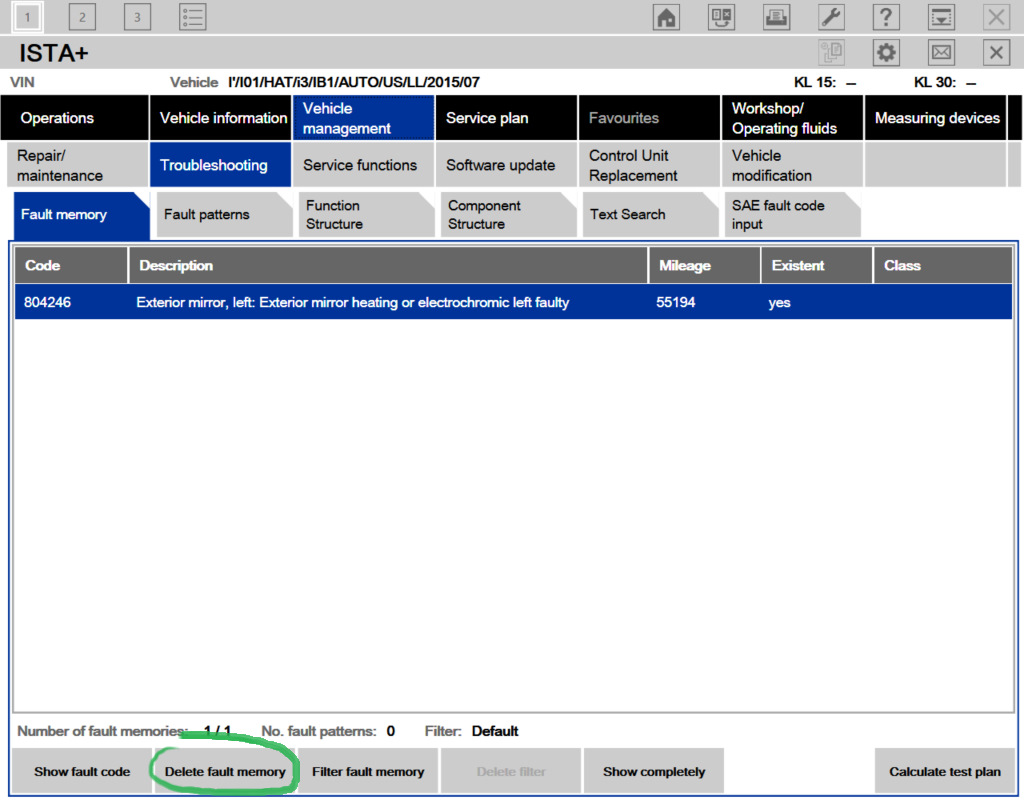Click the printer icon in top toolbar
Viewport: 1024px width, 800px height.
click(x=776, y=17)
